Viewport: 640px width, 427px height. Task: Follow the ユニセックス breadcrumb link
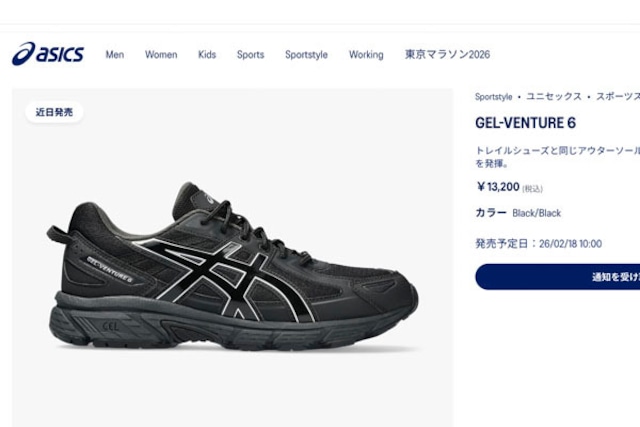[554, 97]
